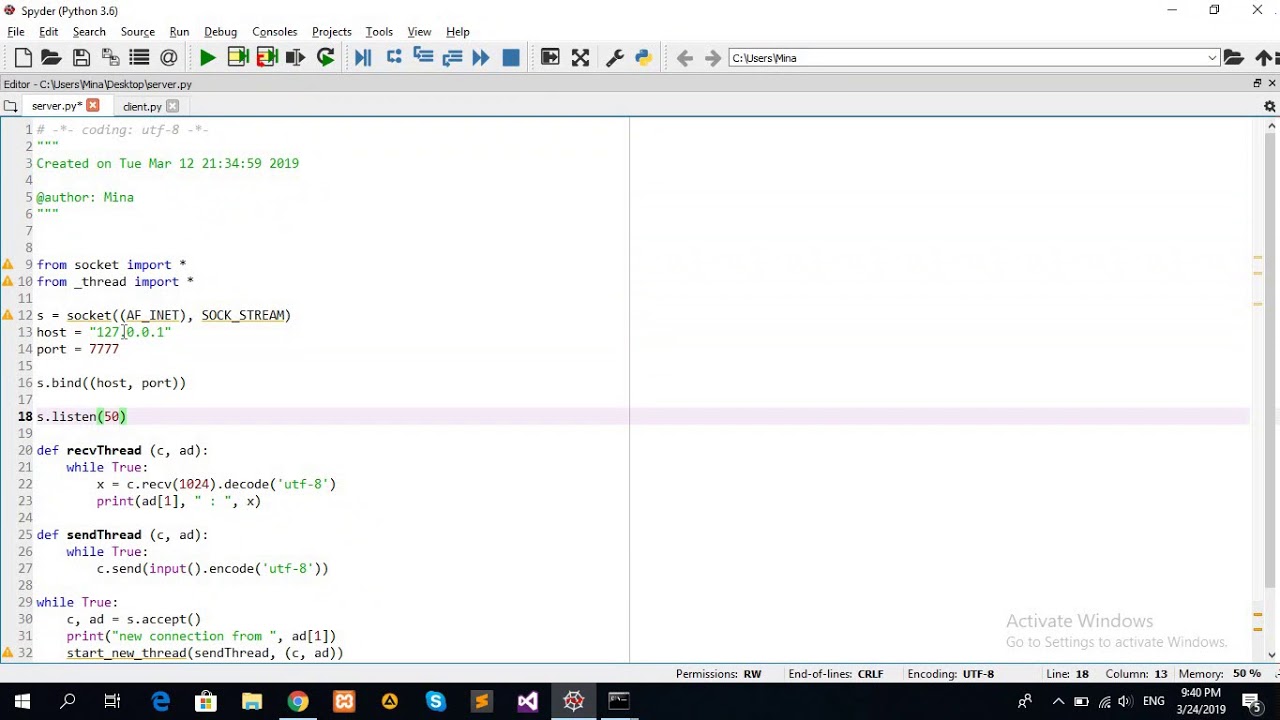Maximize the current pane
The width and height of the screenshot is (1280, 720).
(550, 58)
